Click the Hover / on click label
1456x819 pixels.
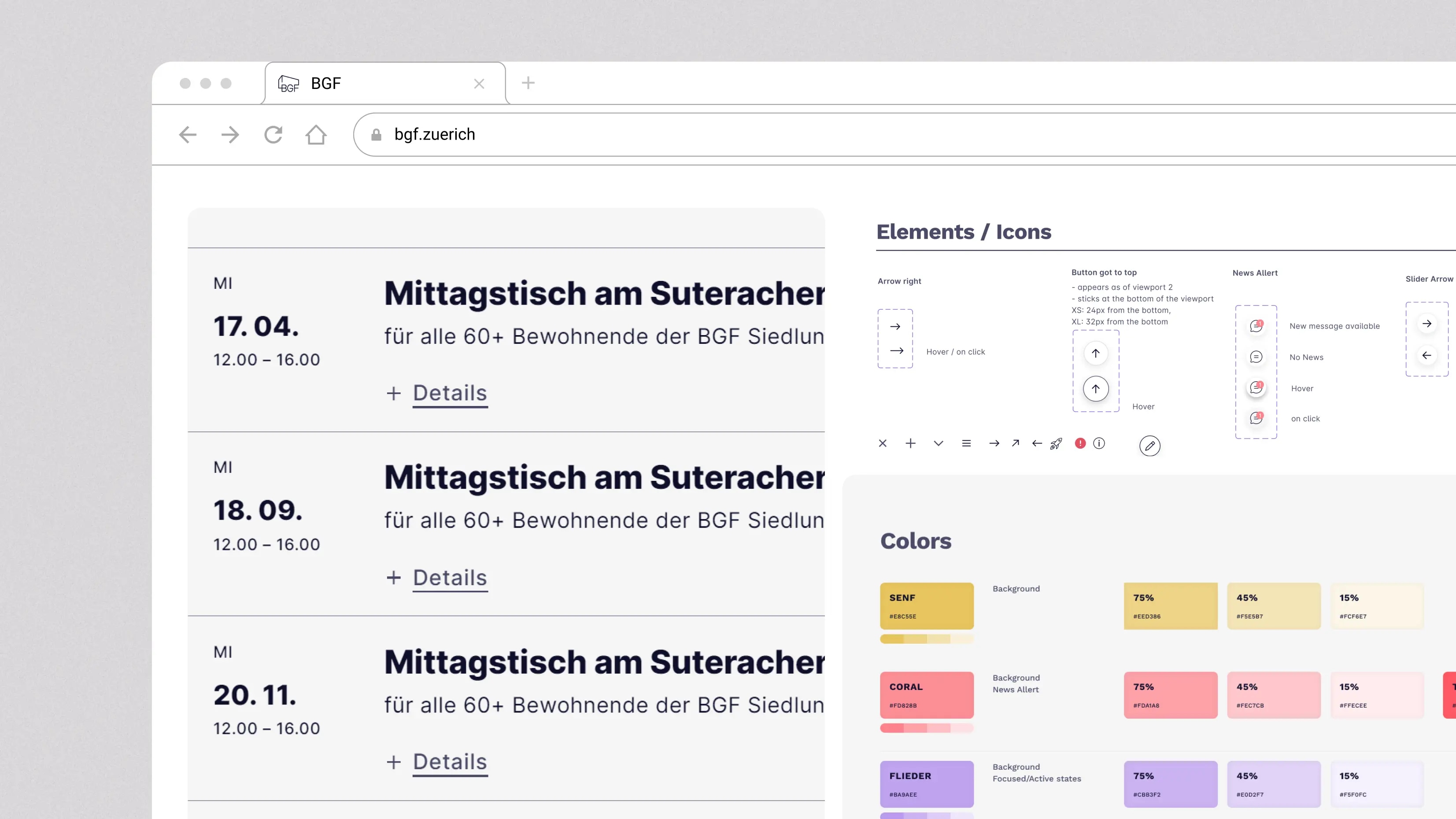pyautogui.click(x=955, y=352)
